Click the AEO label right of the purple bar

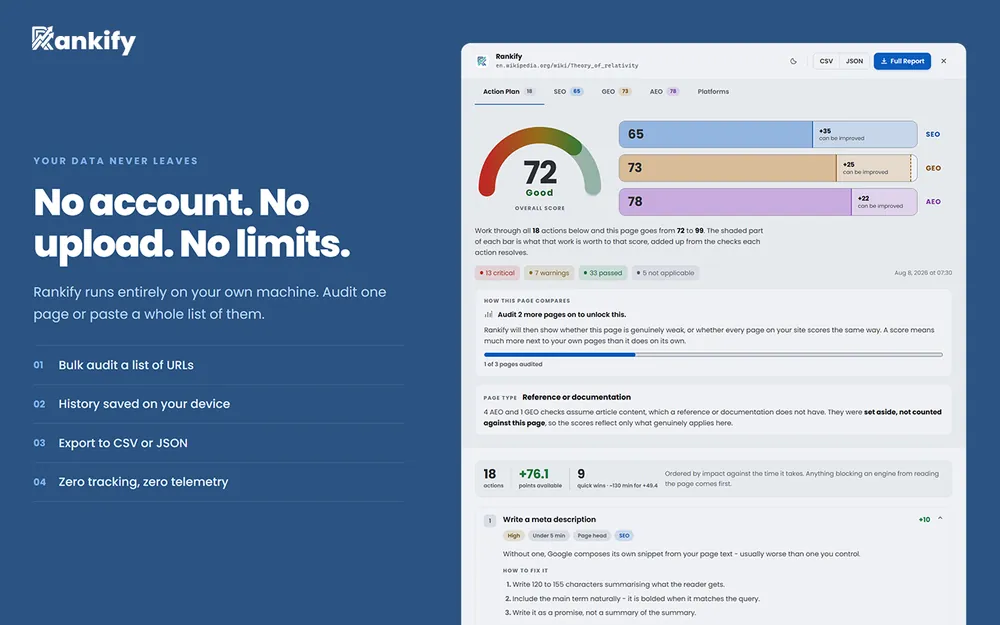point(933,202)
